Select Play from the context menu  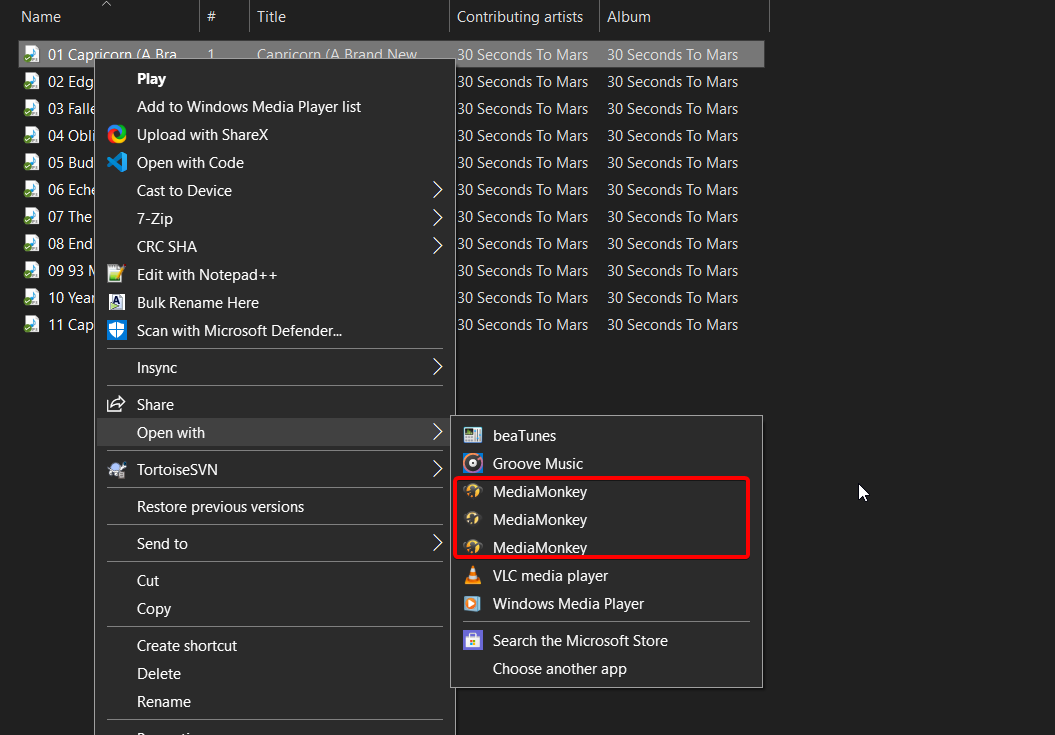[152, 79]
